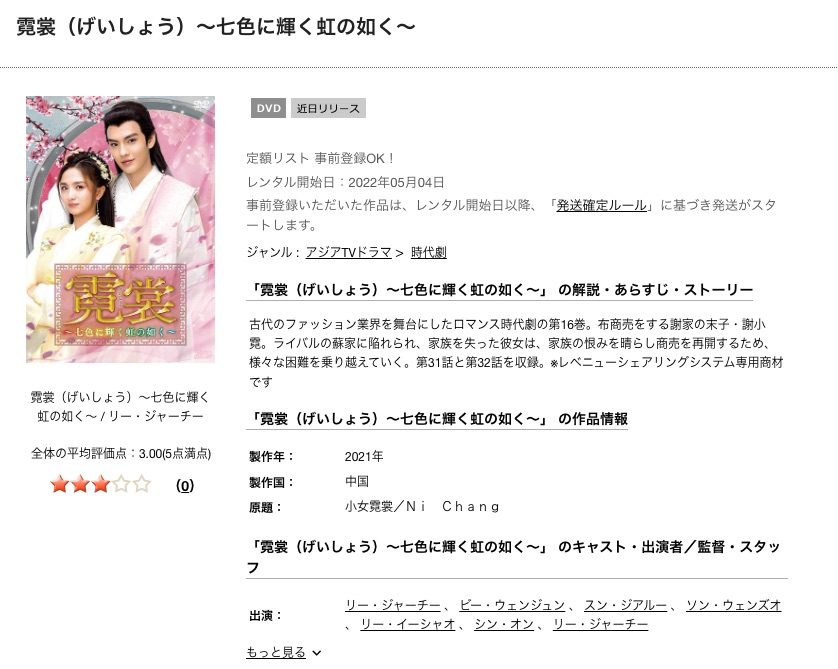Click the second orange rating star
Viewport: 838px width, 669px height.
(x=80, y=485)
